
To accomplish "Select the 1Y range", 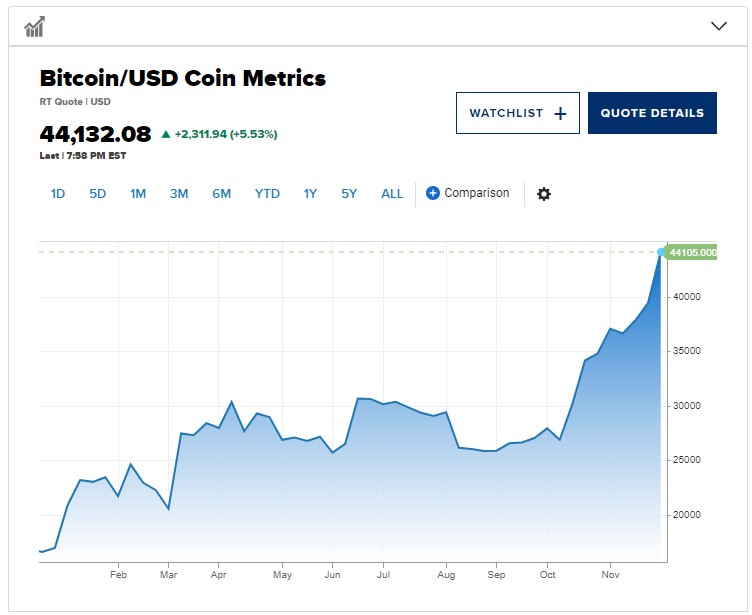I will (310, 194).
